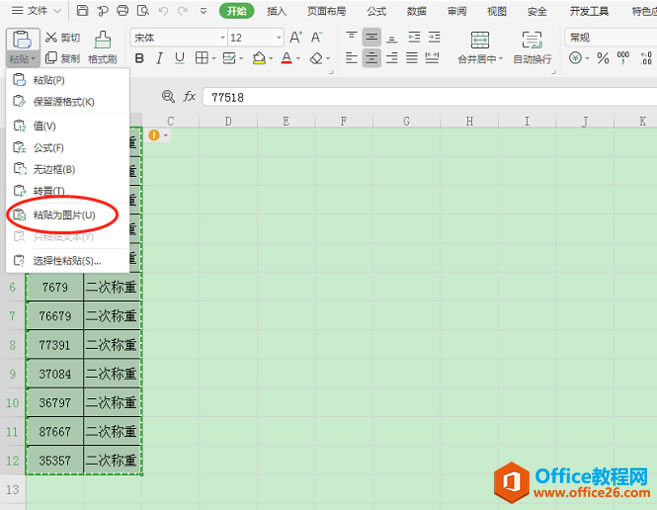Click Wrap Text (自动换行)

point(532,47)
